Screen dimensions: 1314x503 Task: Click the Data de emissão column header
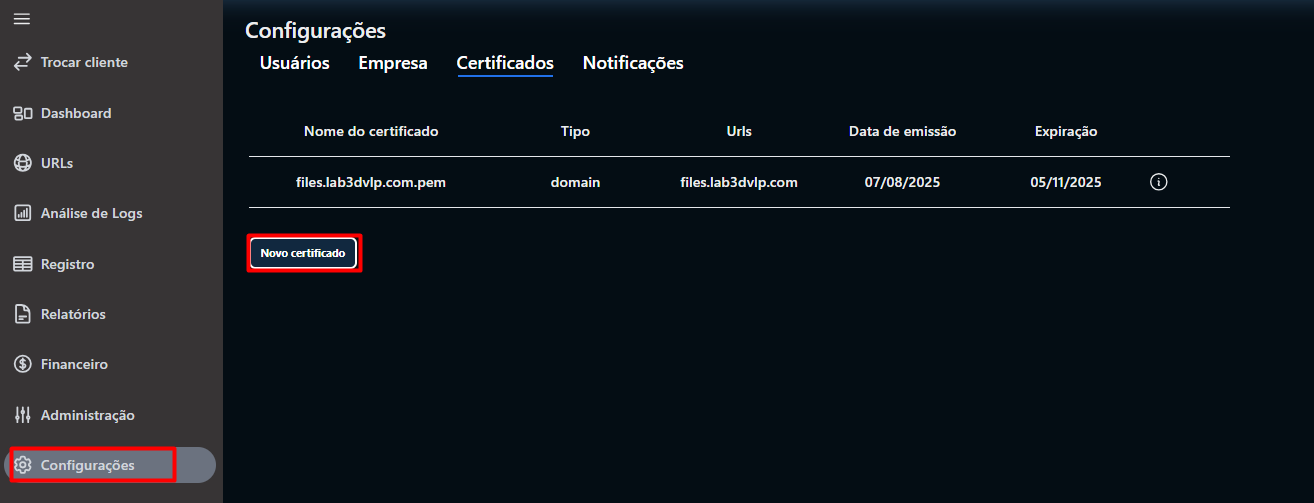pos(902,131)
